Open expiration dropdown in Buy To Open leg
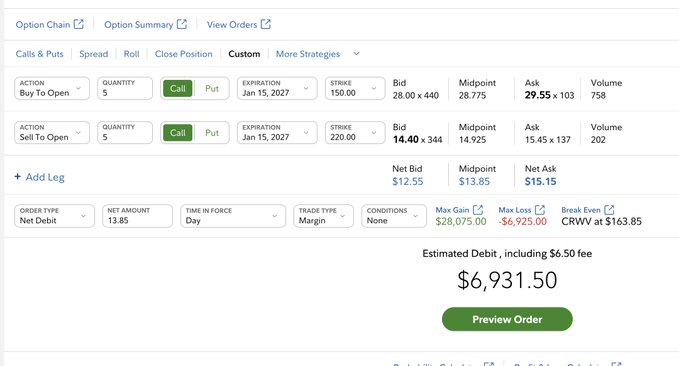 pyautogui.click(x=277, y=88)
